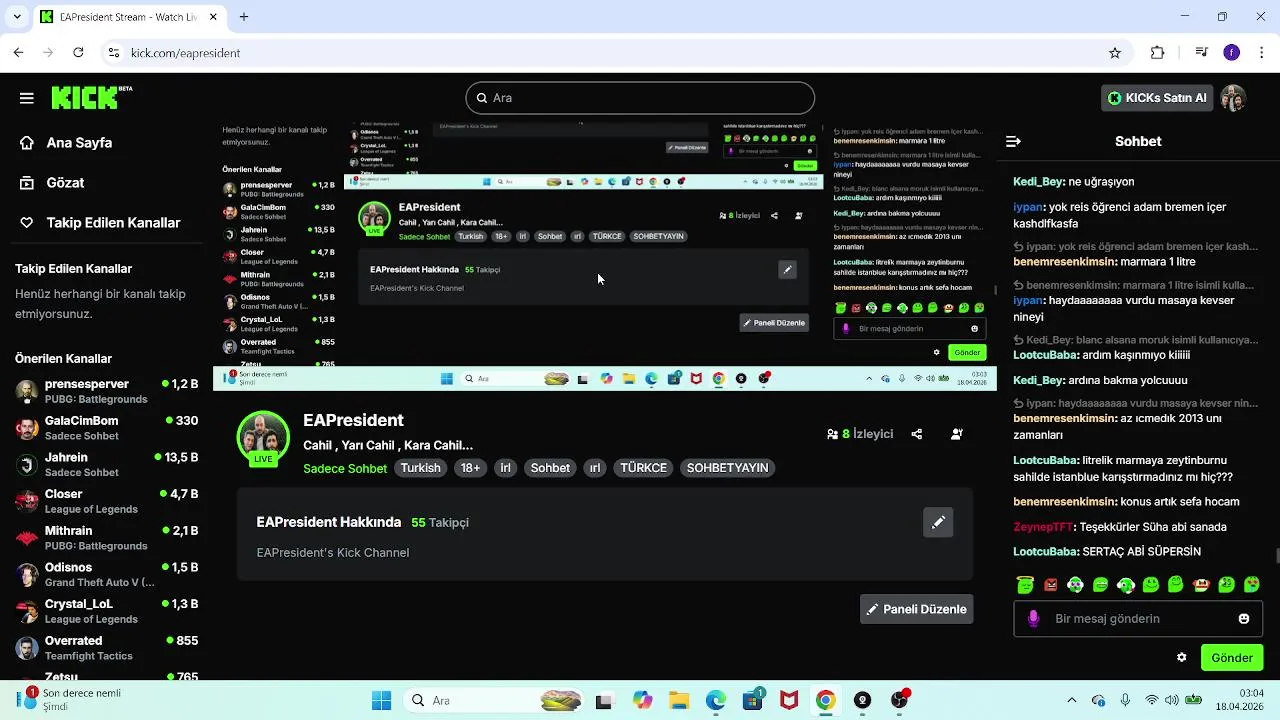Select the 18+ tag
Image resolution: width=1280 pixels, height=720 pixels.
pyautogui.click(x=470, y=468)
